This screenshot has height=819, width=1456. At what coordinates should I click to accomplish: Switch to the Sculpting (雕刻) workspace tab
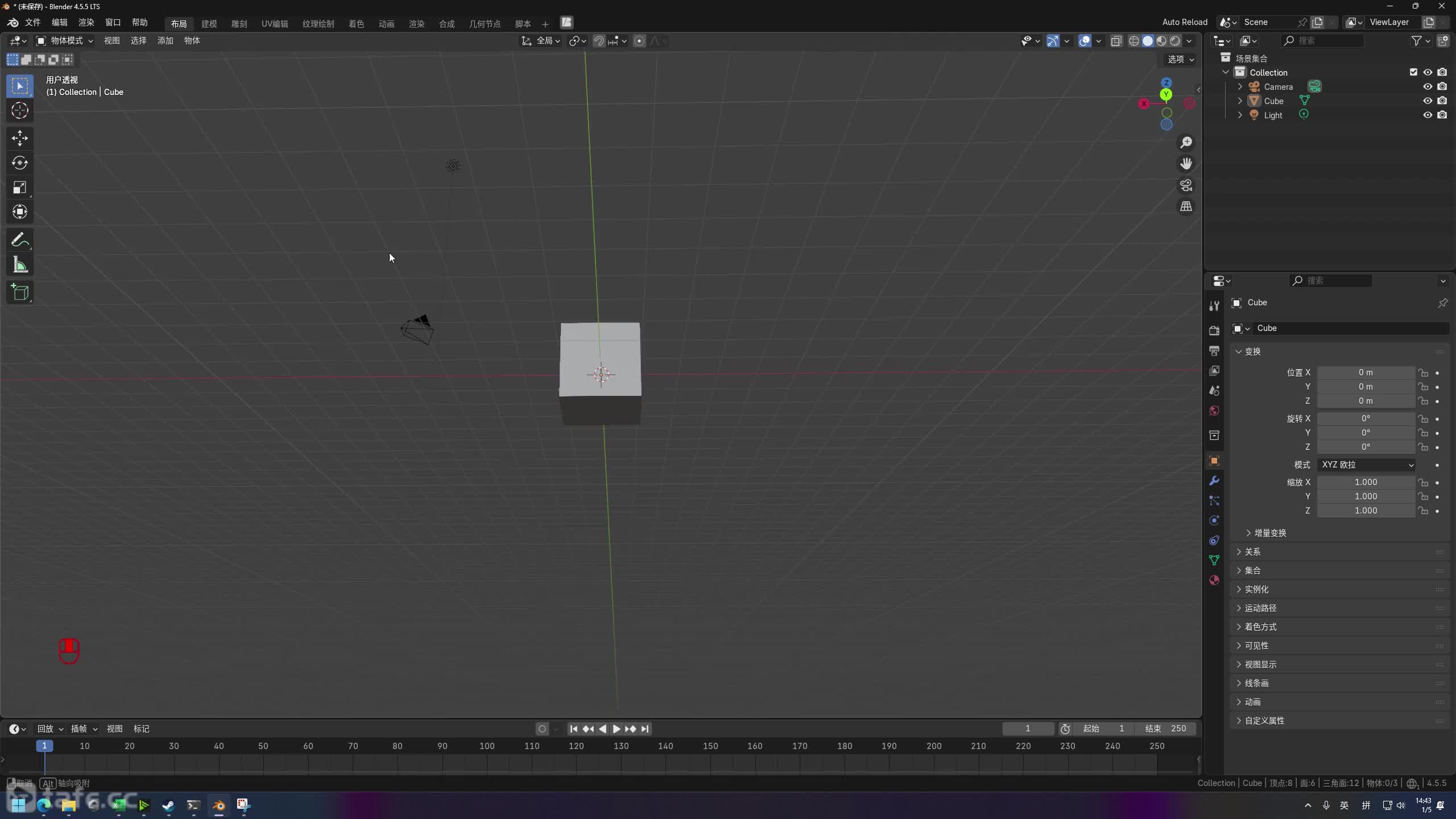tap(239, 24)
